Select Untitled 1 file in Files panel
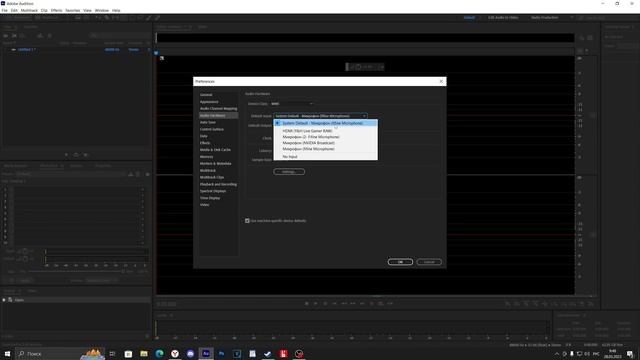This screenshot has width=640, height=360. click(27, 50)
